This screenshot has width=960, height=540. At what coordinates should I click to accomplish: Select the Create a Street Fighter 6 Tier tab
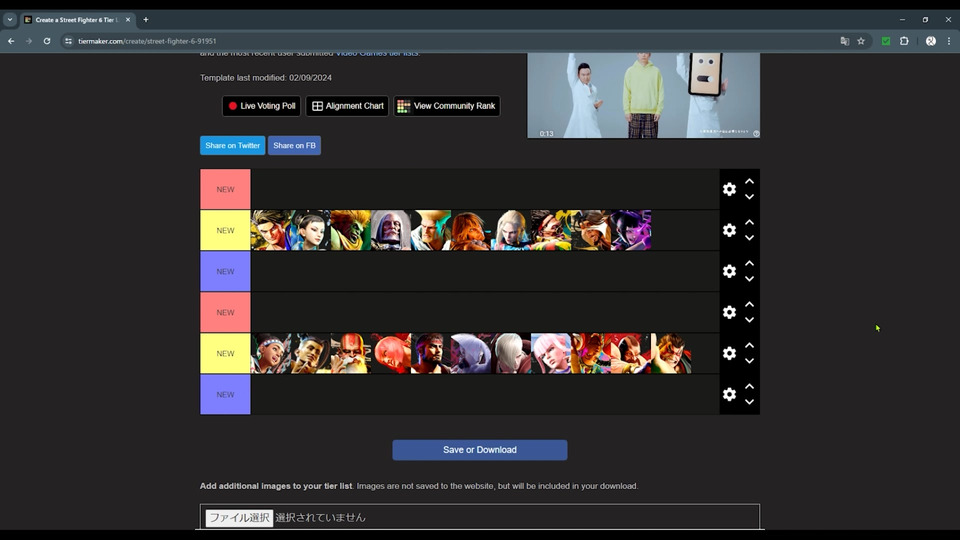click(x=77, y=20)
